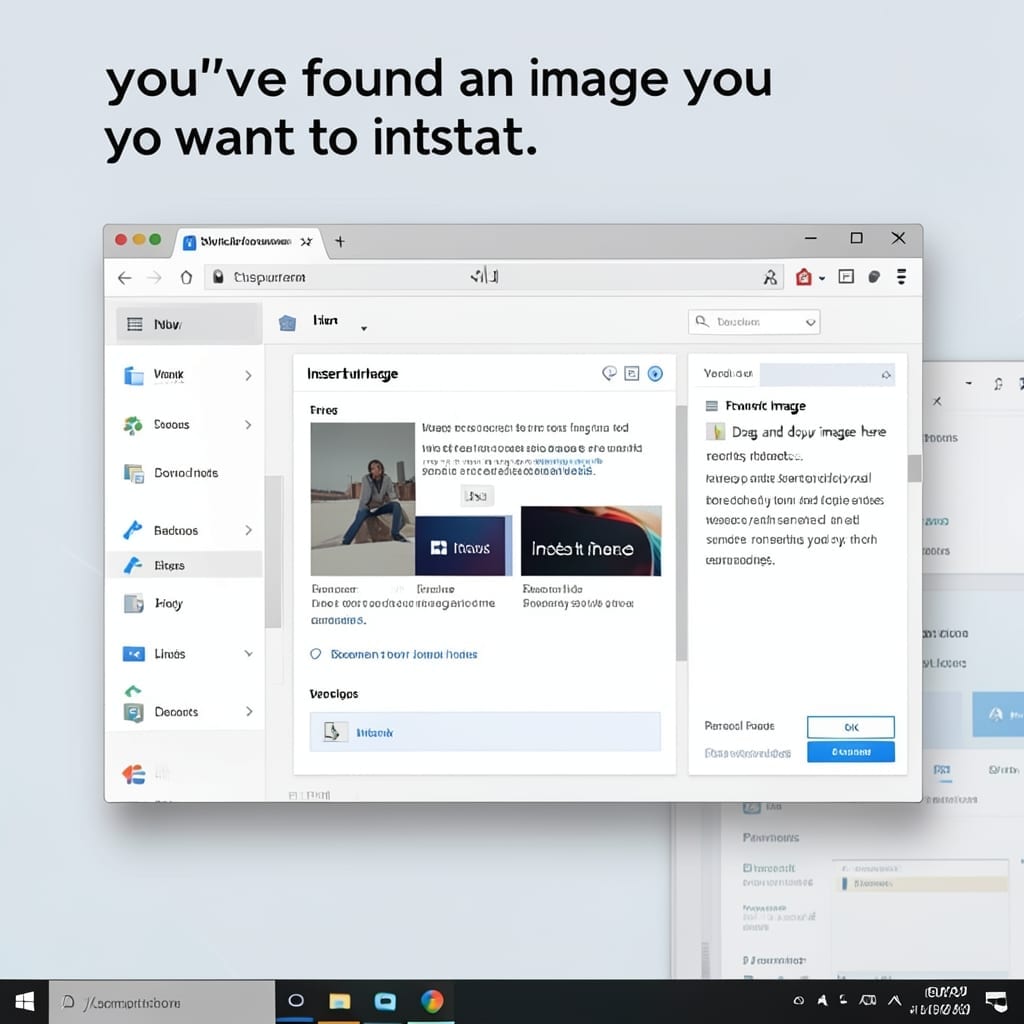This screenshot has width=1024, height=1024.
Task: Click the comment bubble icon in Insert panel header
Action: tap(609, 373)
